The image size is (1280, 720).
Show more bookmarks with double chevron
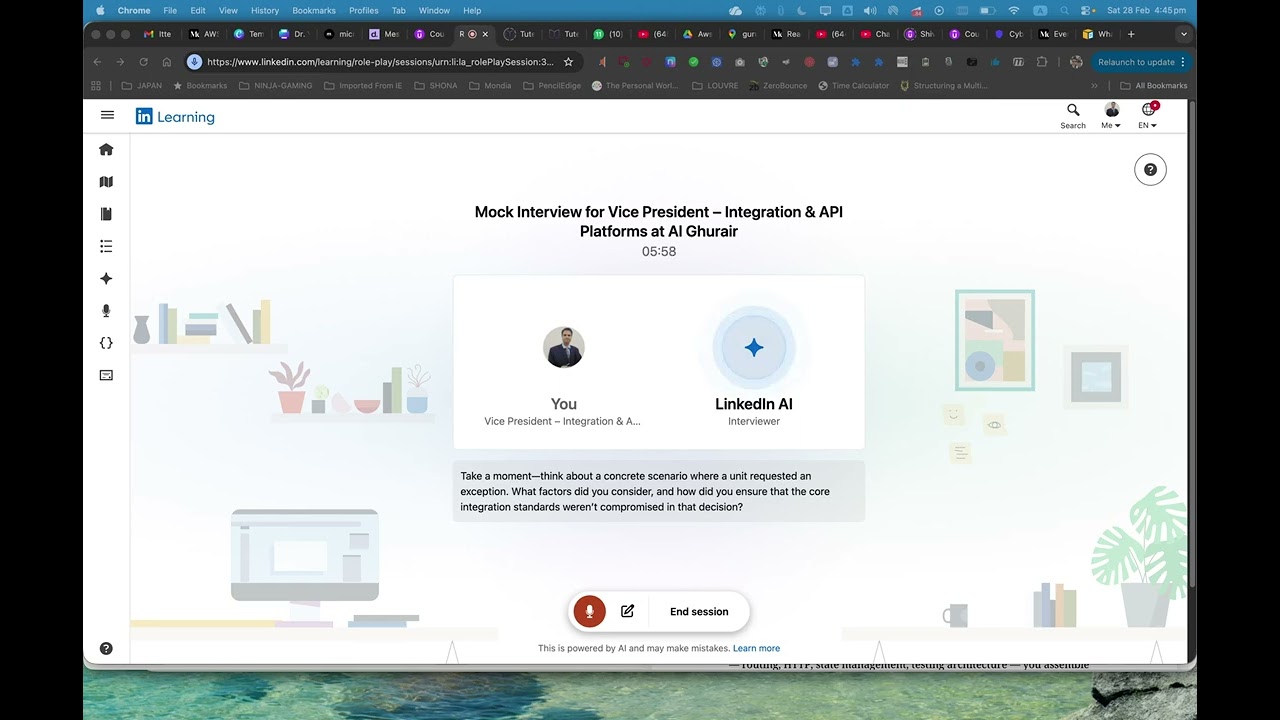click(1094, 86)
